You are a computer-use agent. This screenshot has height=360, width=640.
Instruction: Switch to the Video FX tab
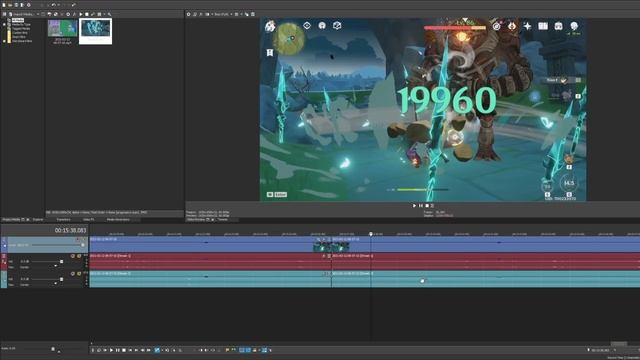click(88, 220)
